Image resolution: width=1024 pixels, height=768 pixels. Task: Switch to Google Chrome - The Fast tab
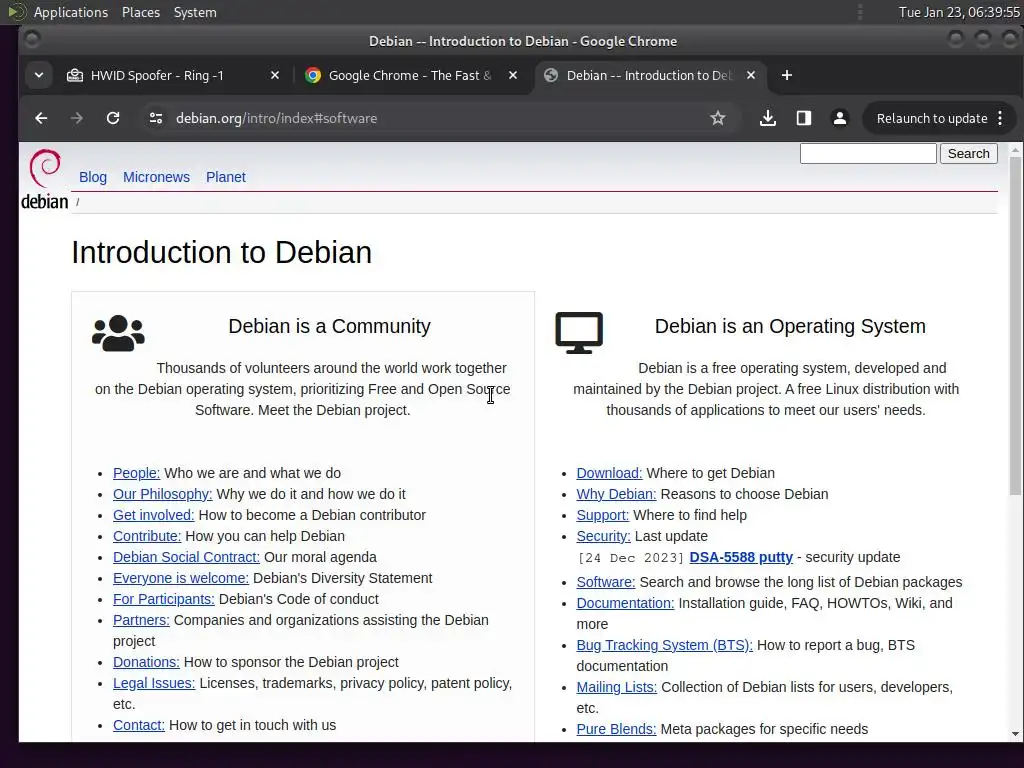[410, 76]
